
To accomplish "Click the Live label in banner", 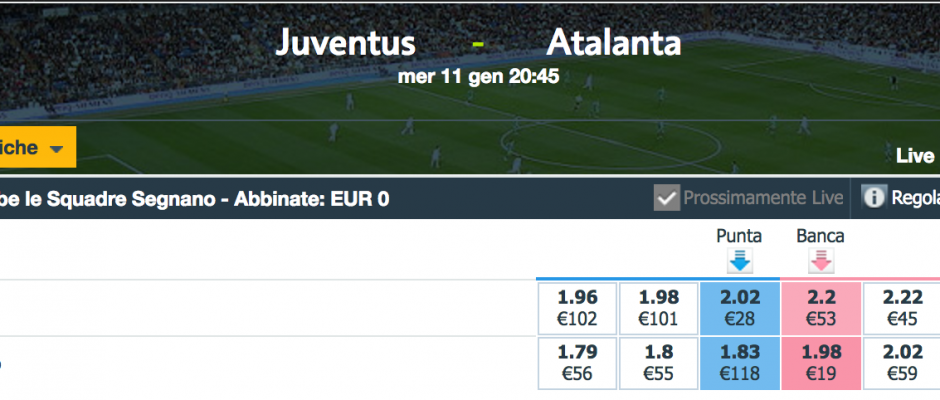I will point(915,157).
